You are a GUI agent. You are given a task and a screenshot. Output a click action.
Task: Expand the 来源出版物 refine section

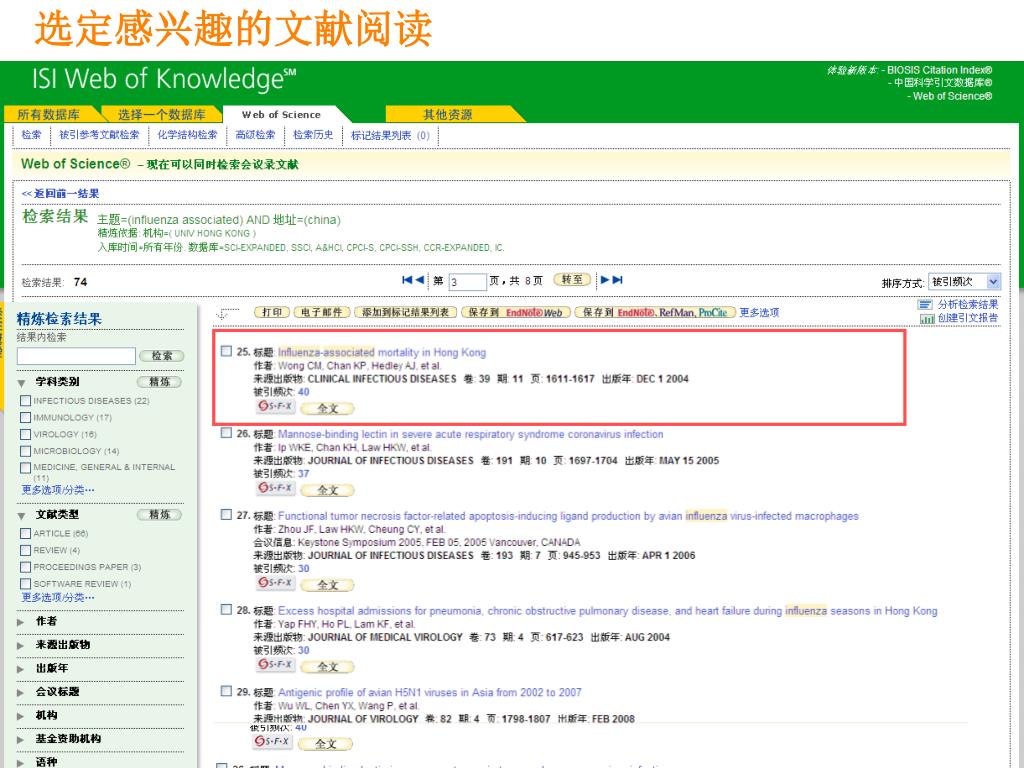pyautogui.click(x=21, y=645)
